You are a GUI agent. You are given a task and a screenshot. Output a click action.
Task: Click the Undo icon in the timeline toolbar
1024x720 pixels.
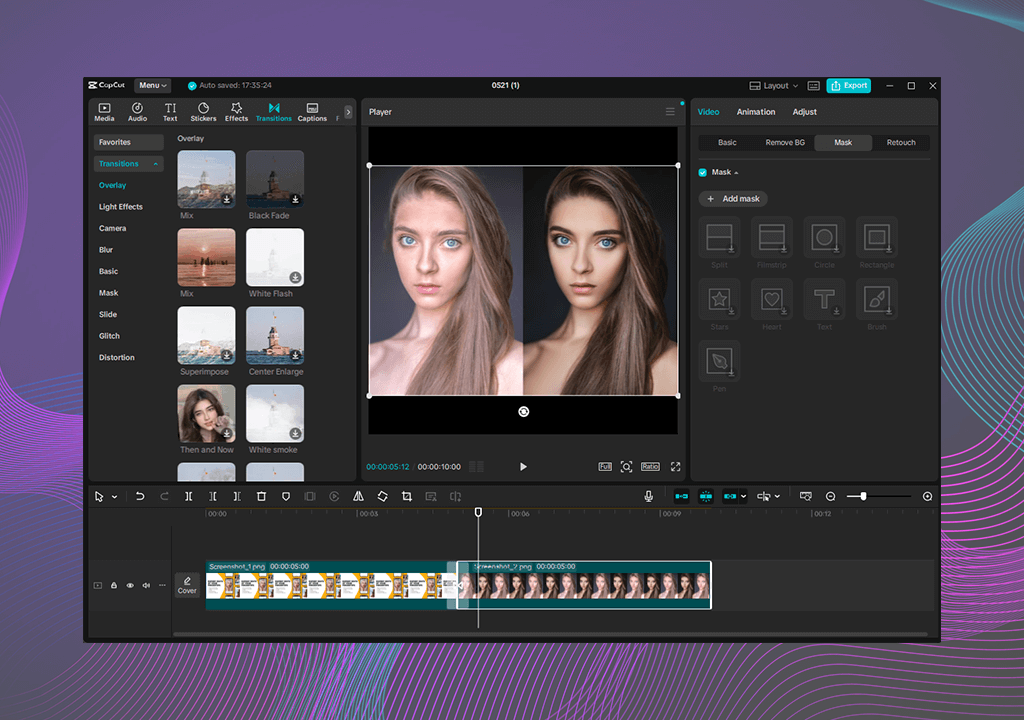click(140, 497)
